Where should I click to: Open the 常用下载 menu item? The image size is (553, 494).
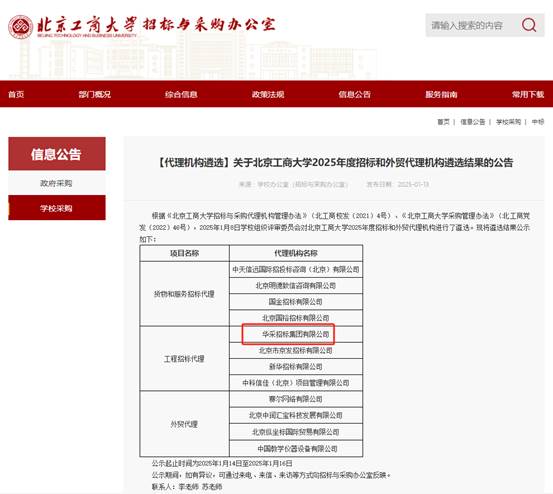tap(528, 94)
